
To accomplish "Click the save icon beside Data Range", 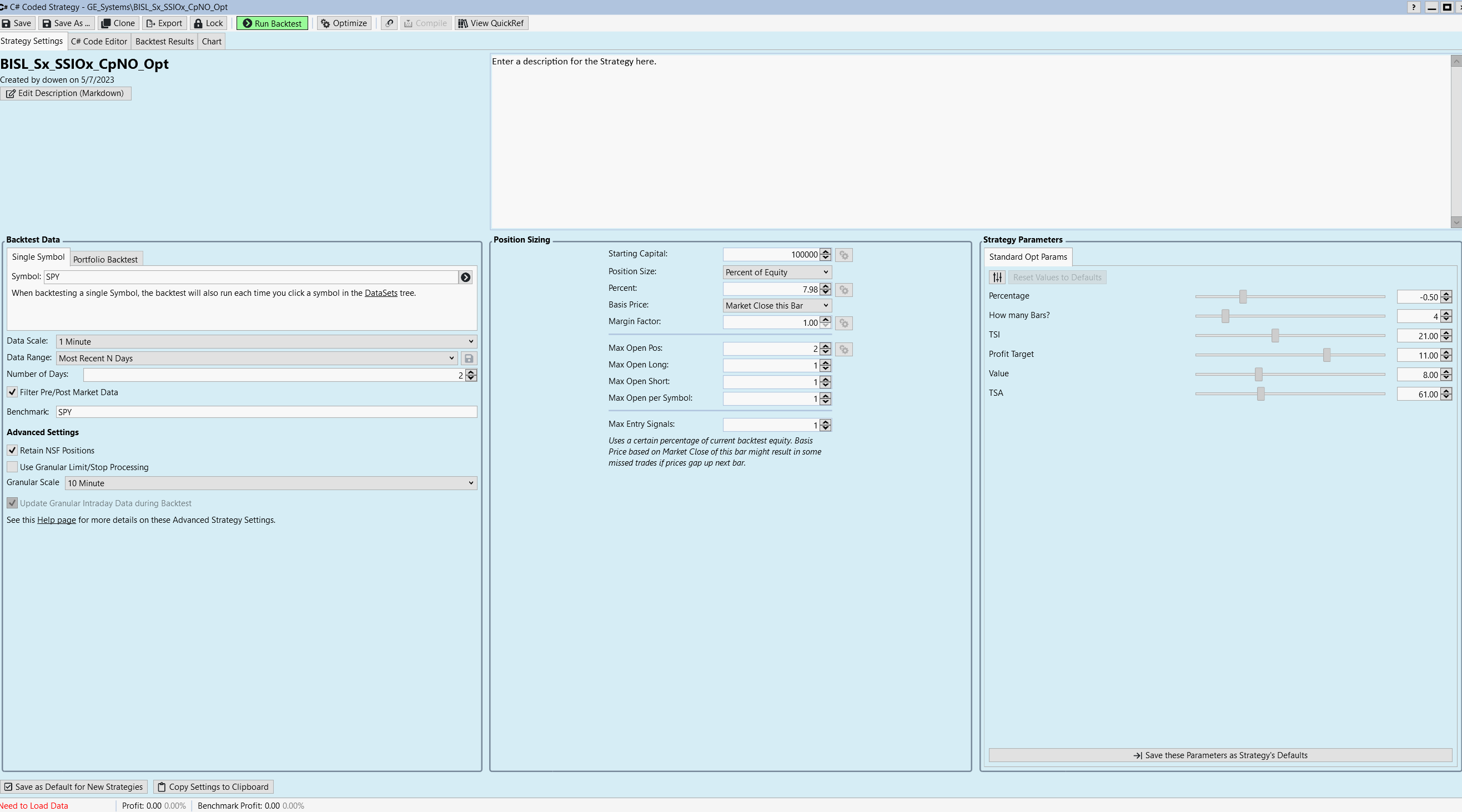I will click(469, 359).
